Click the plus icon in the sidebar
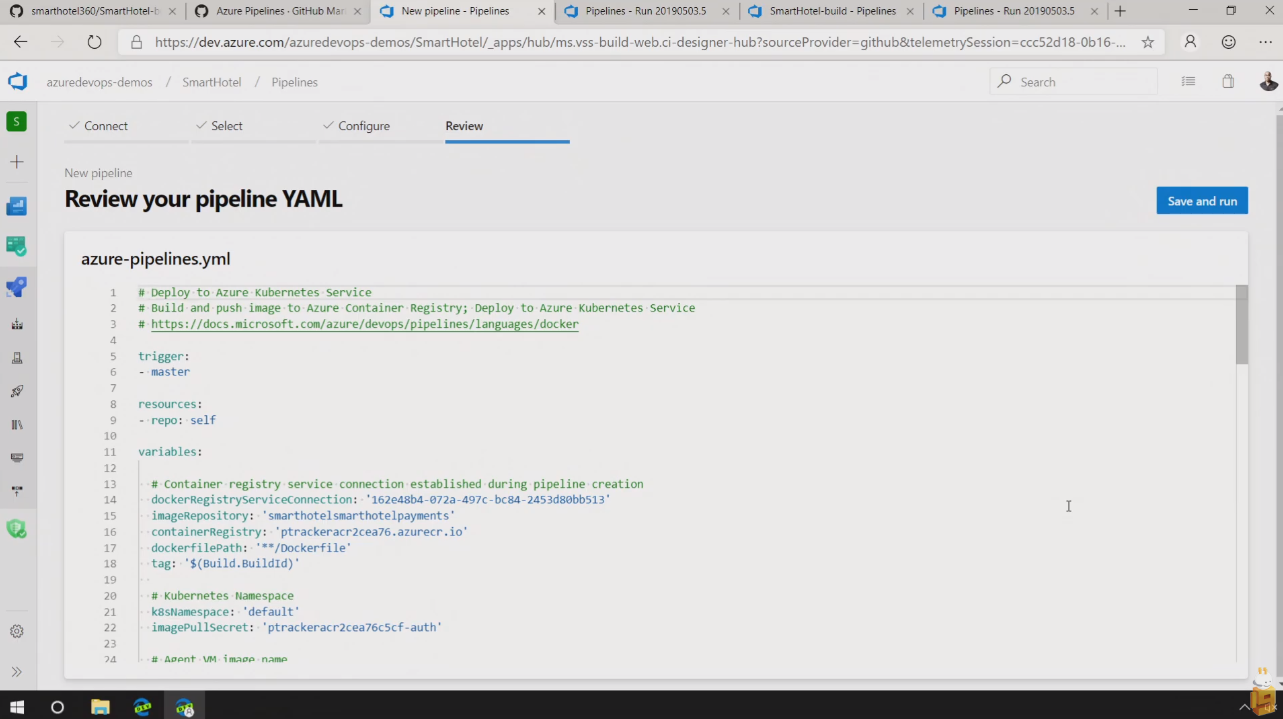1283x719 pixels. point(16,162)
